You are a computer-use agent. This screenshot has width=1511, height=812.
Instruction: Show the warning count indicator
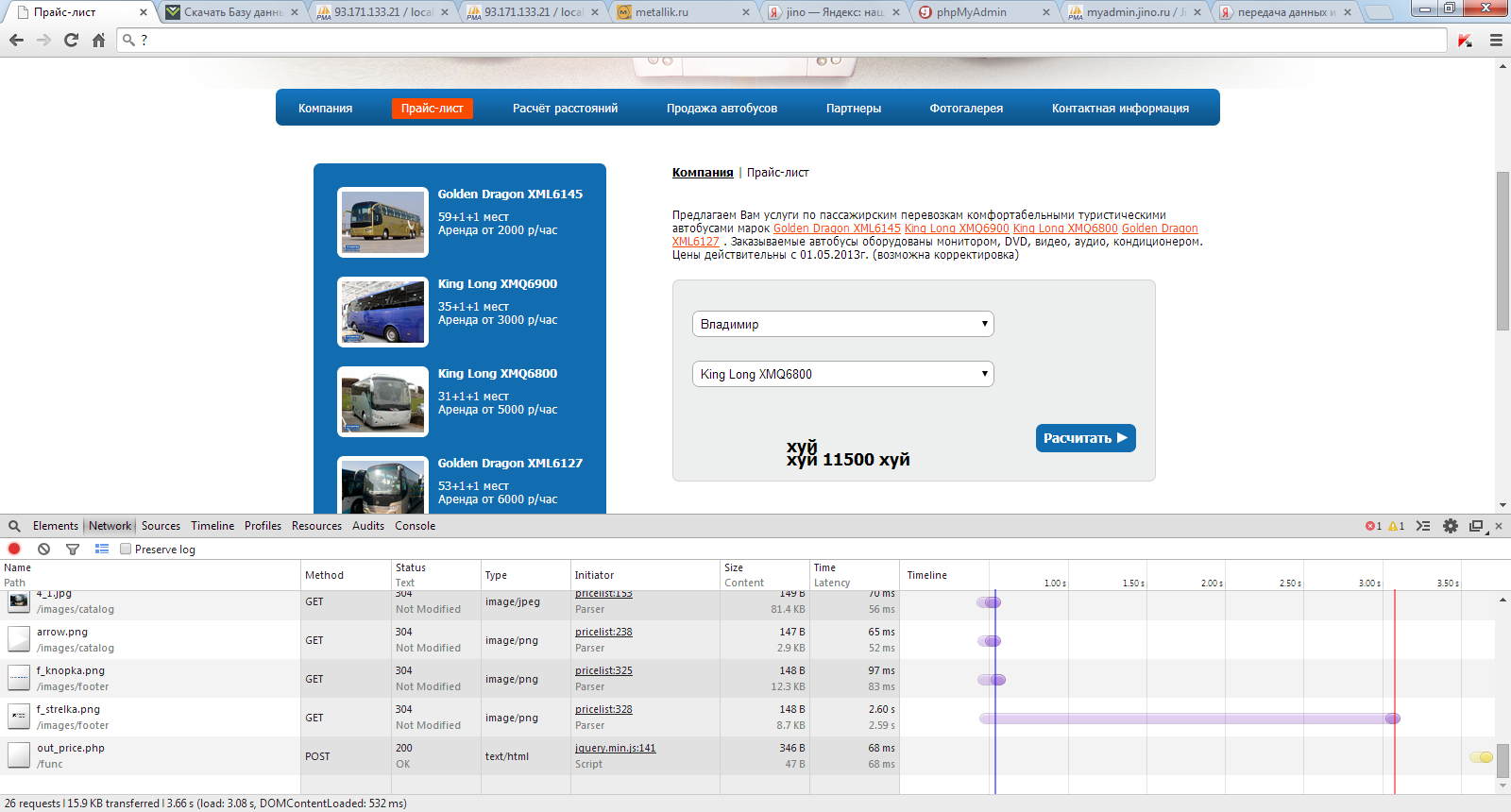(x=1396, y=526)
